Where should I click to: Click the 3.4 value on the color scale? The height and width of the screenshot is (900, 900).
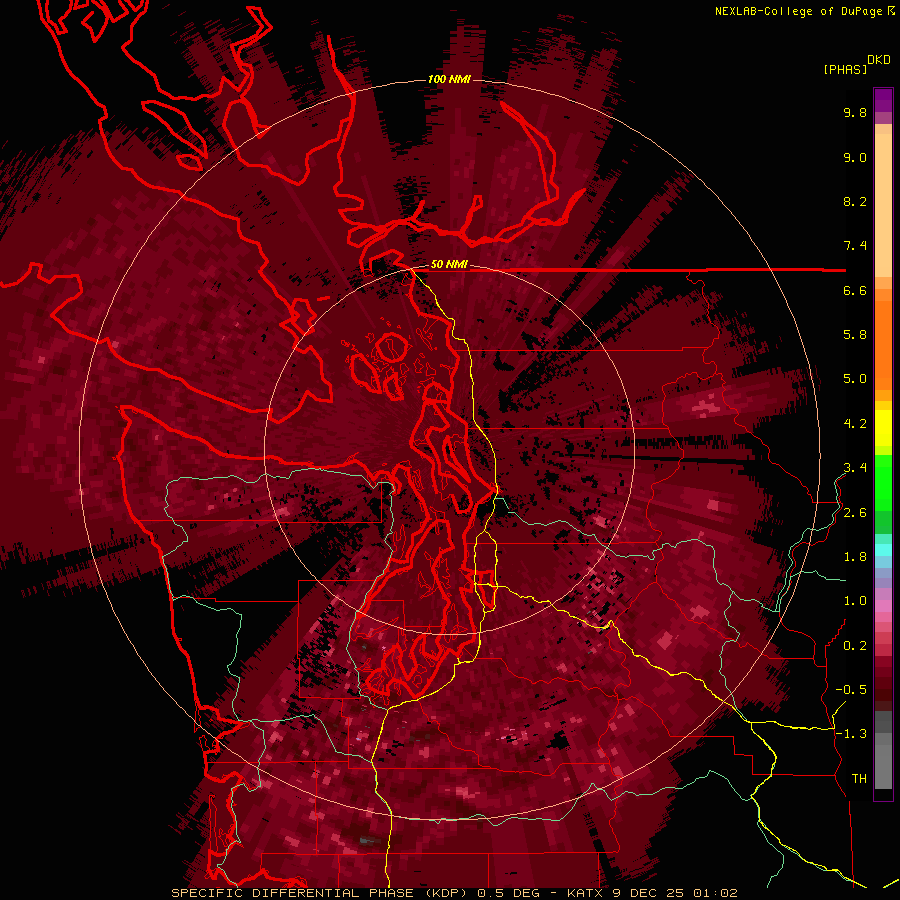pos(855,468)
